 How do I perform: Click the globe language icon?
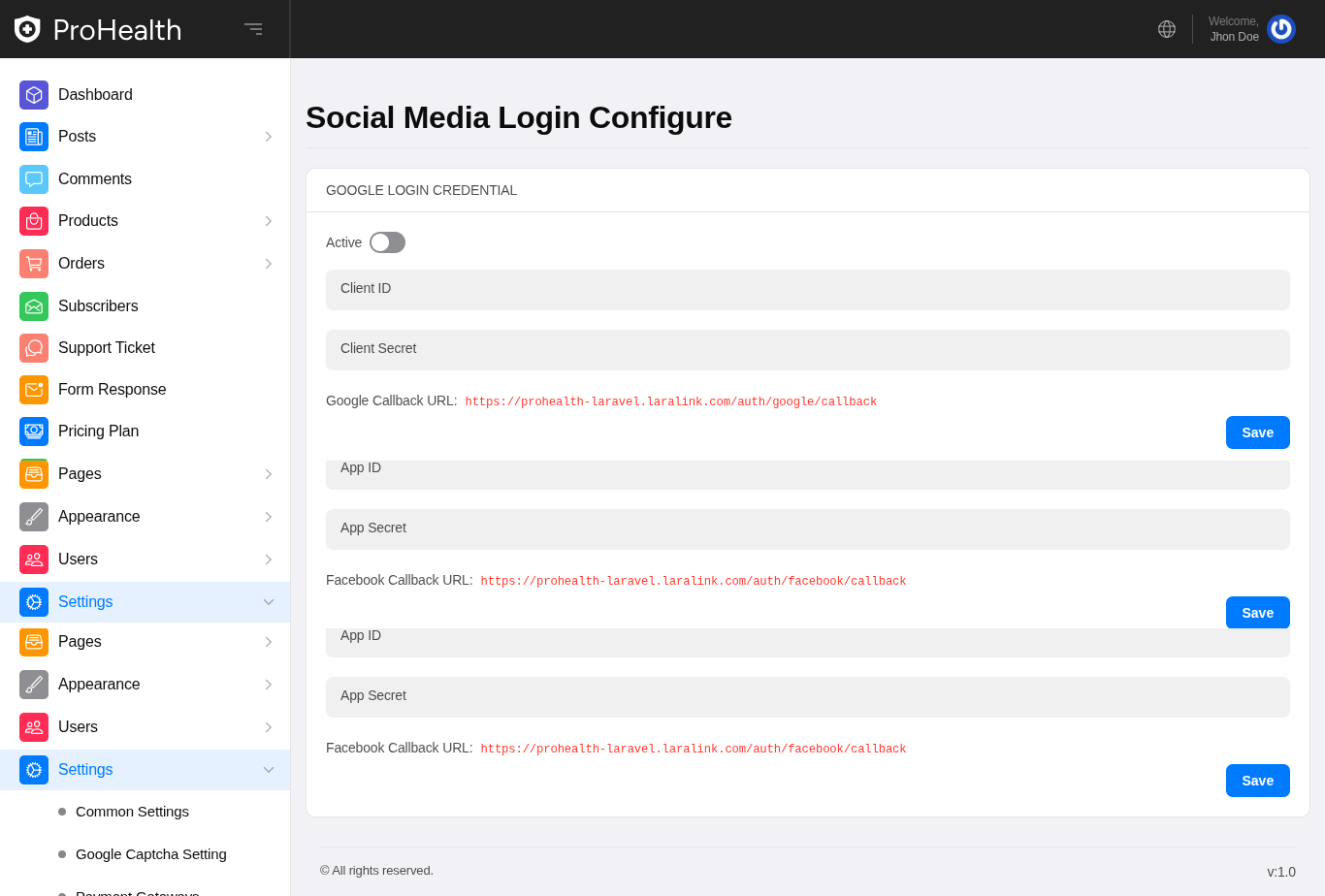tap(1167, 29)
